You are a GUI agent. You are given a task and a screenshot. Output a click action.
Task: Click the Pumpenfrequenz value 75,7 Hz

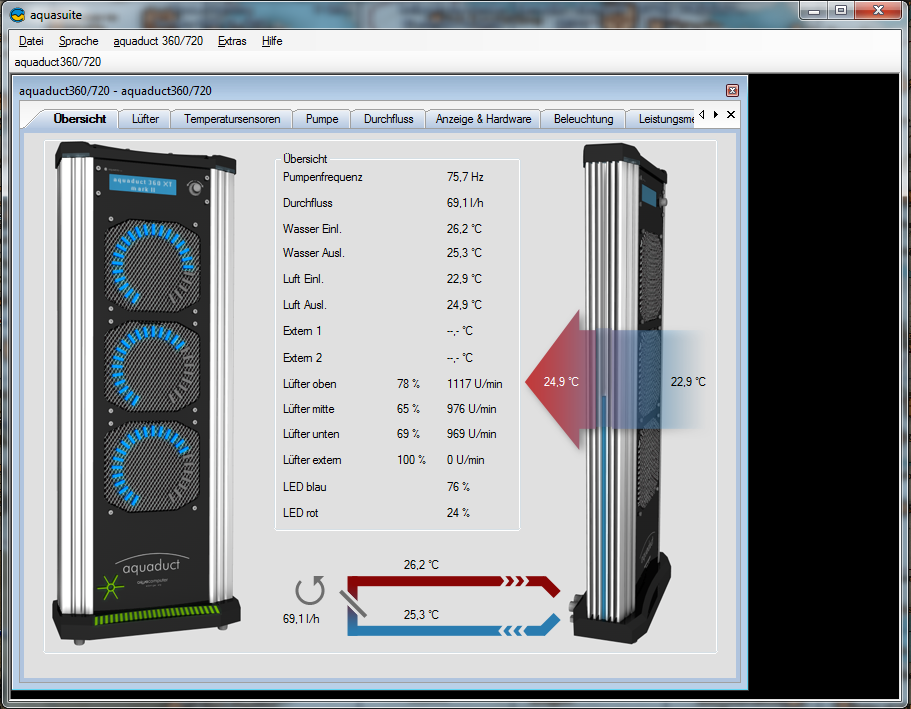[x=465, y=177]
